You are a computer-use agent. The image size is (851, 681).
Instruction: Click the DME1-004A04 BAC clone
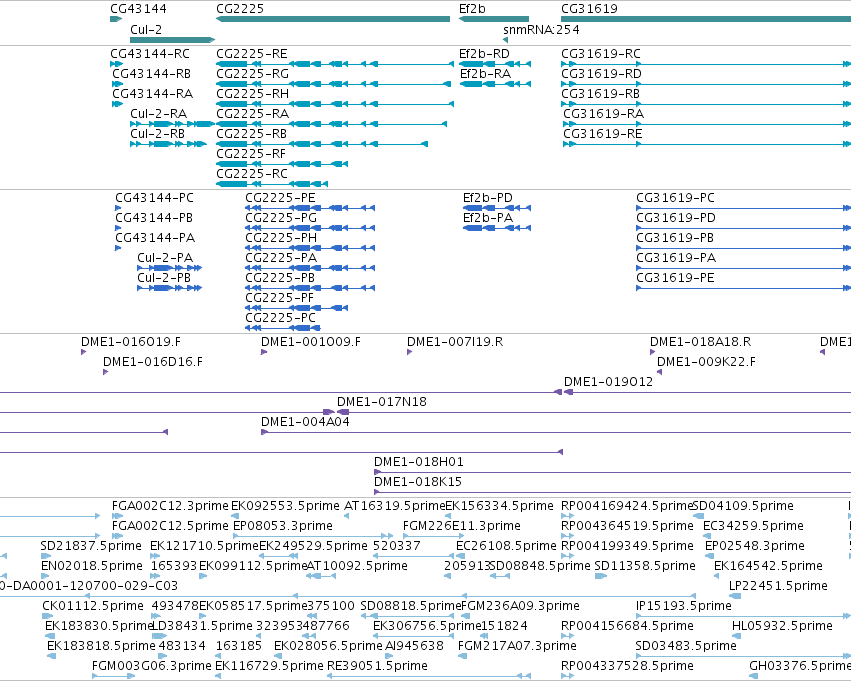(x=556, y=432)
